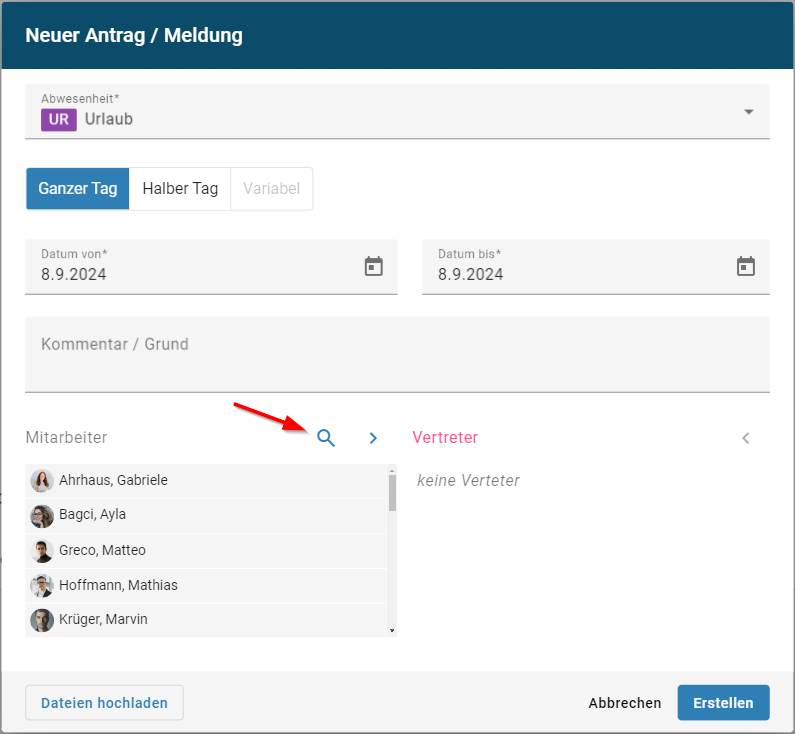Click the employee search magnifier icon
Viewport: 795px width, 734px height.
(326, 438)
